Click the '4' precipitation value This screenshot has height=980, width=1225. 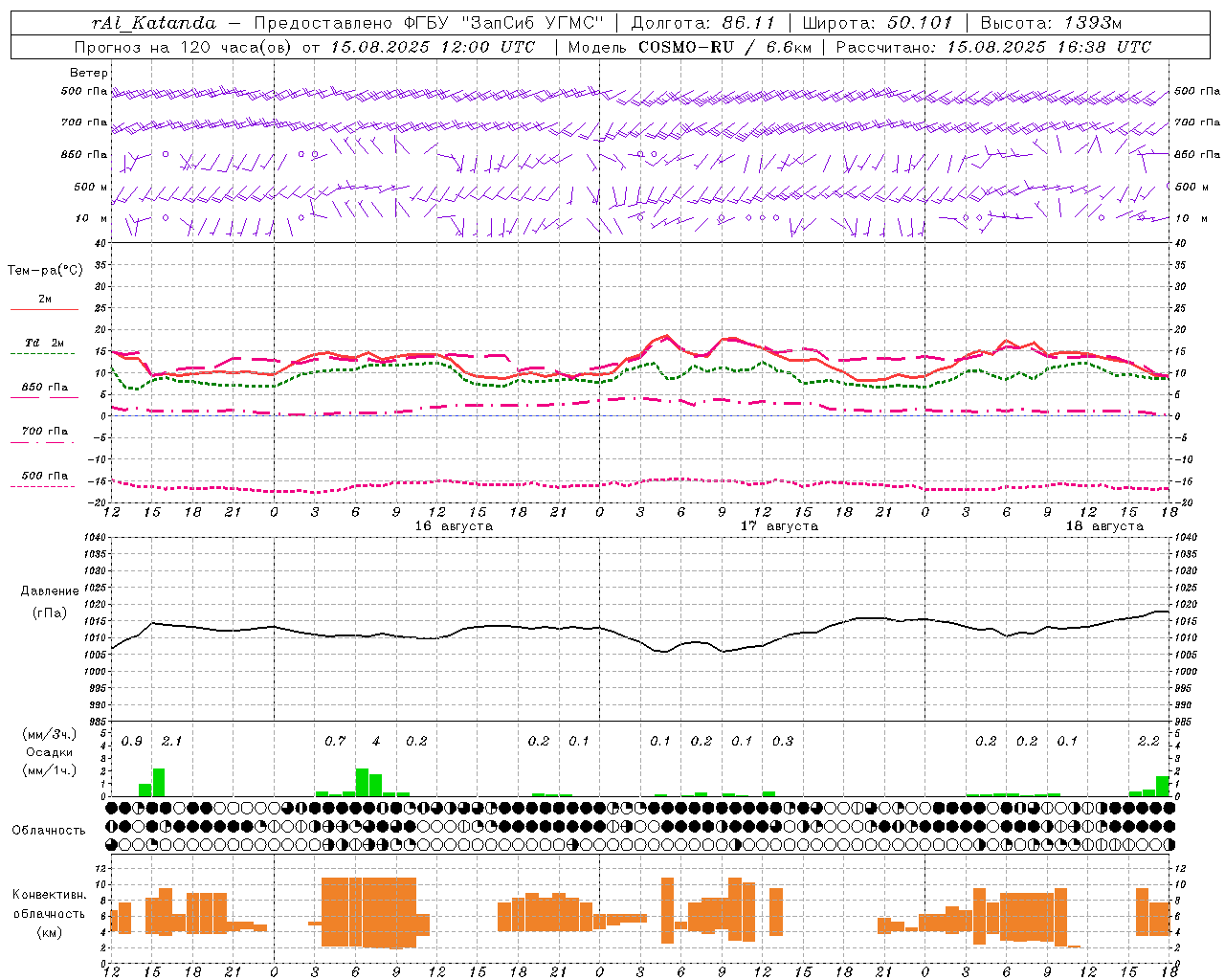pyautogui.click(x=376, y=742)
